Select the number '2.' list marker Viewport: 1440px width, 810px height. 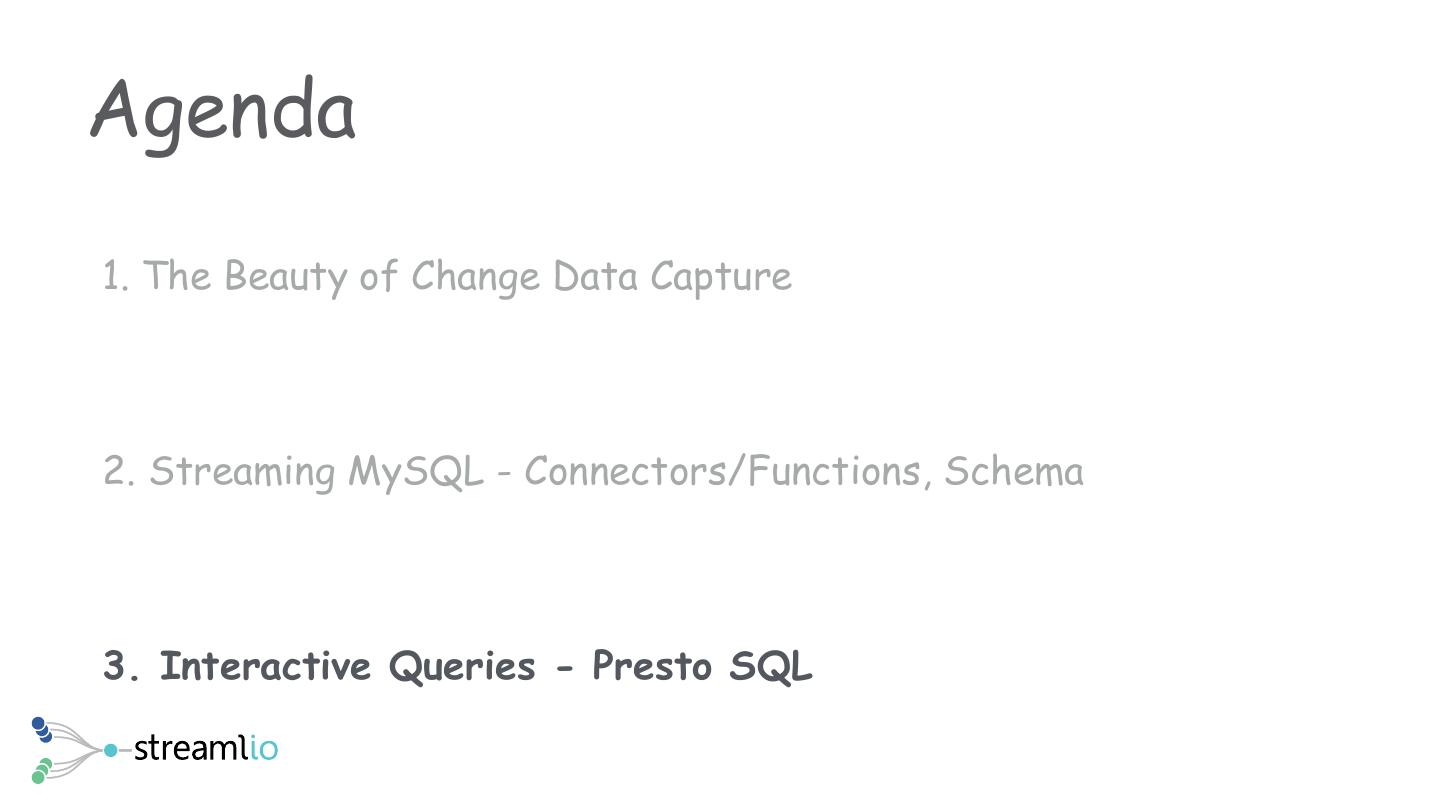(119, 471)
